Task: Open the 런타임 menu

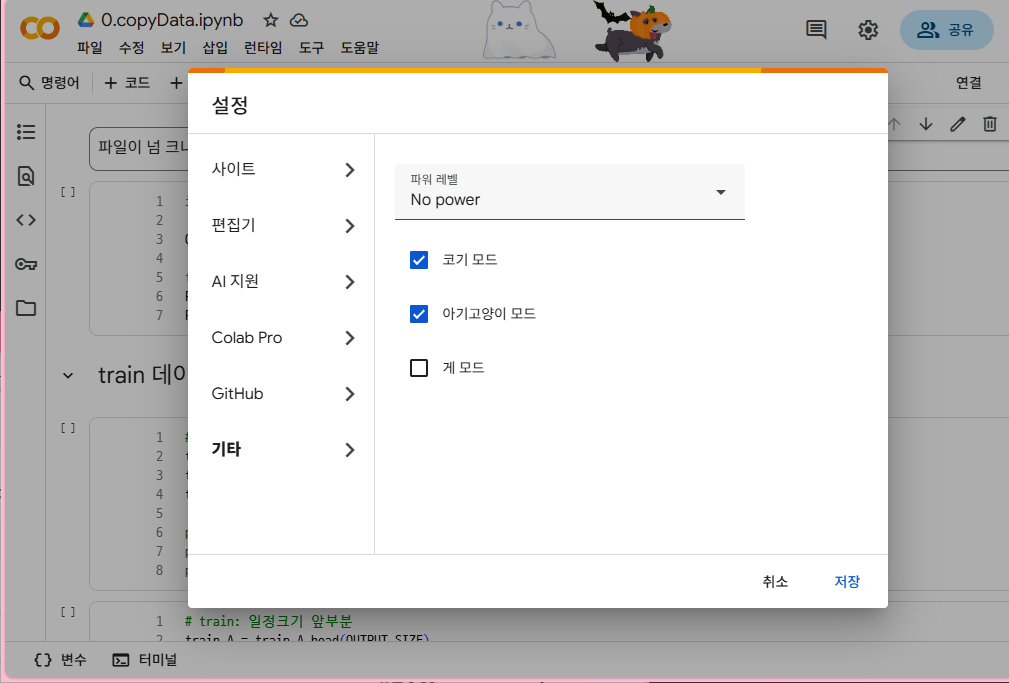Action: [x=263, y=47]
